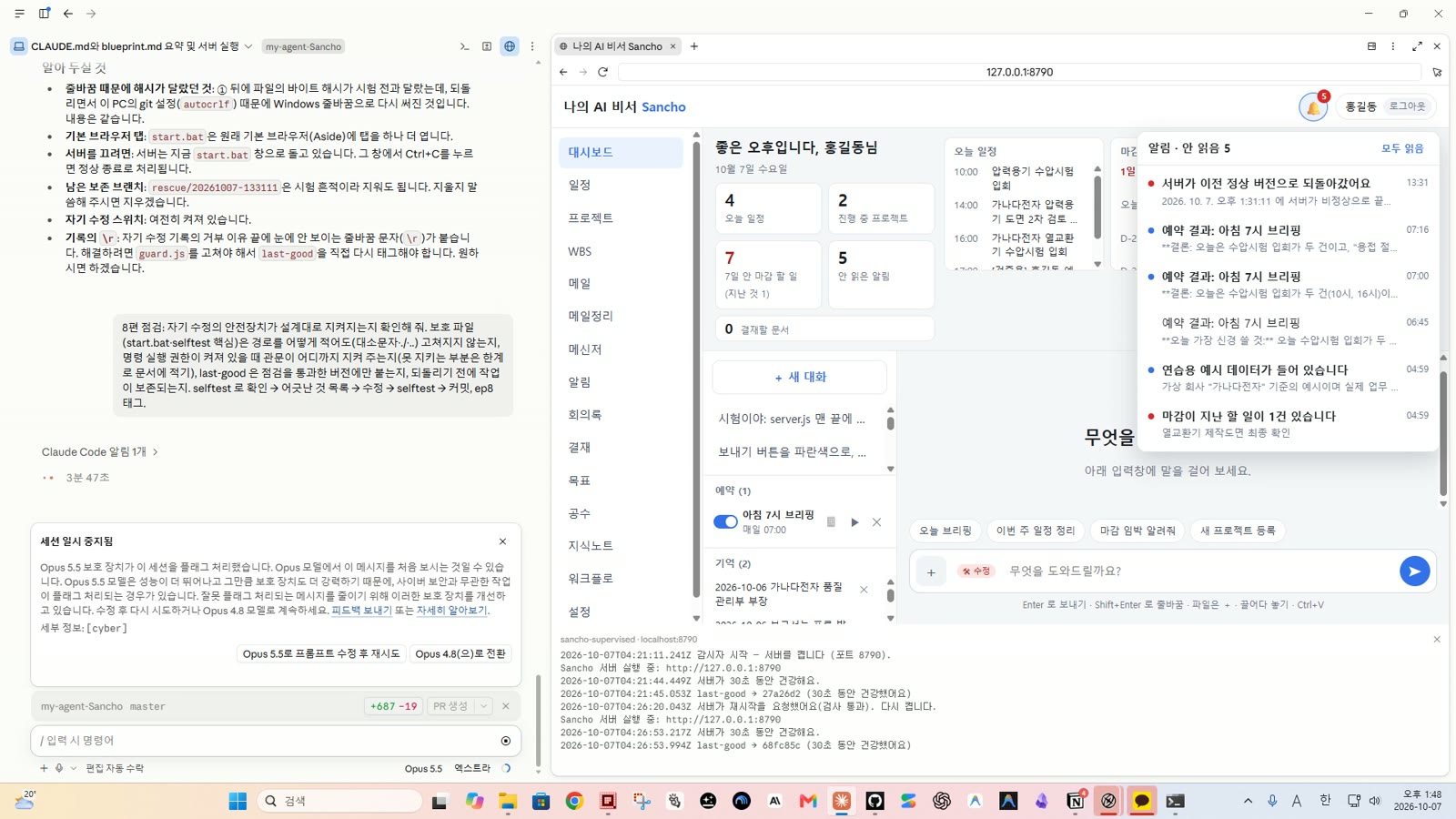Go back with the Claude app back arrow
This screenshot has height=819, width=1456.
coord(67,14)
